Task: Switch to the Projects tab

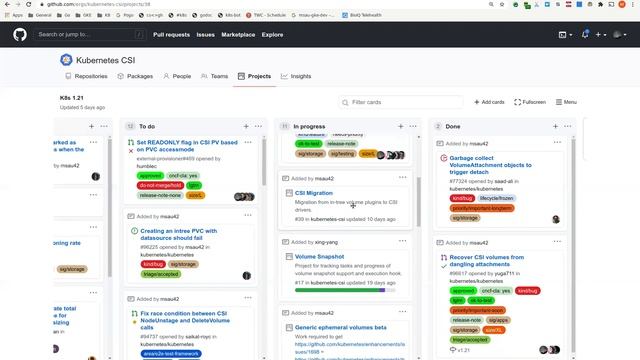Action: click(x=254, y=76)
